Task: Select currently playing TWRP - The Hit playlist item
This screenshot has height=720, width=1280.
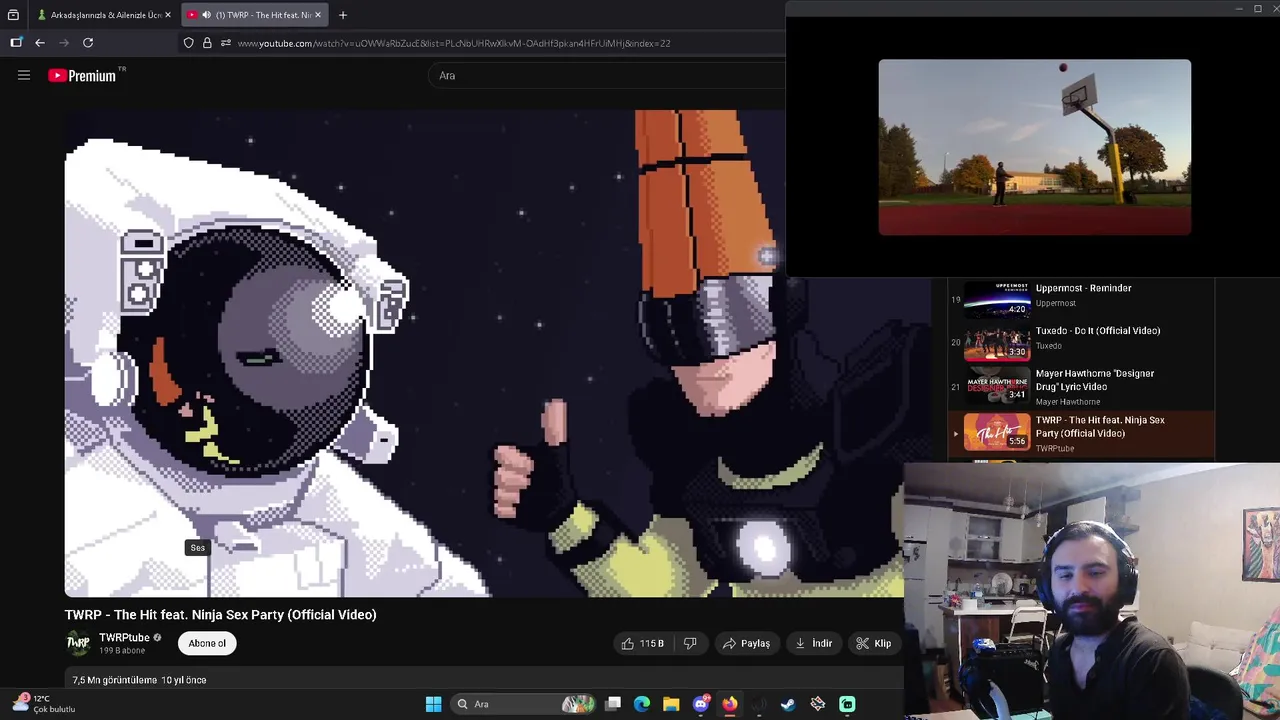Action: 1080,433
